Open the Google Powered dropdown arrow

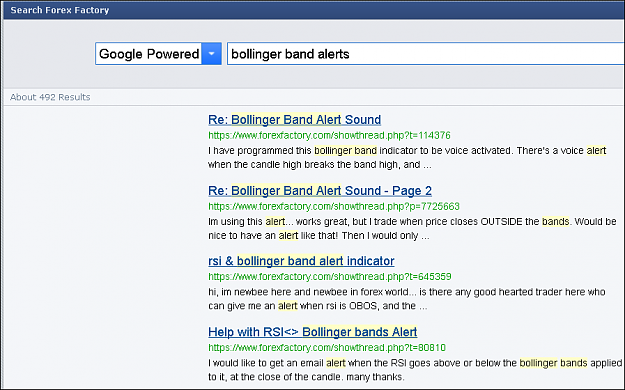point(211,54)
